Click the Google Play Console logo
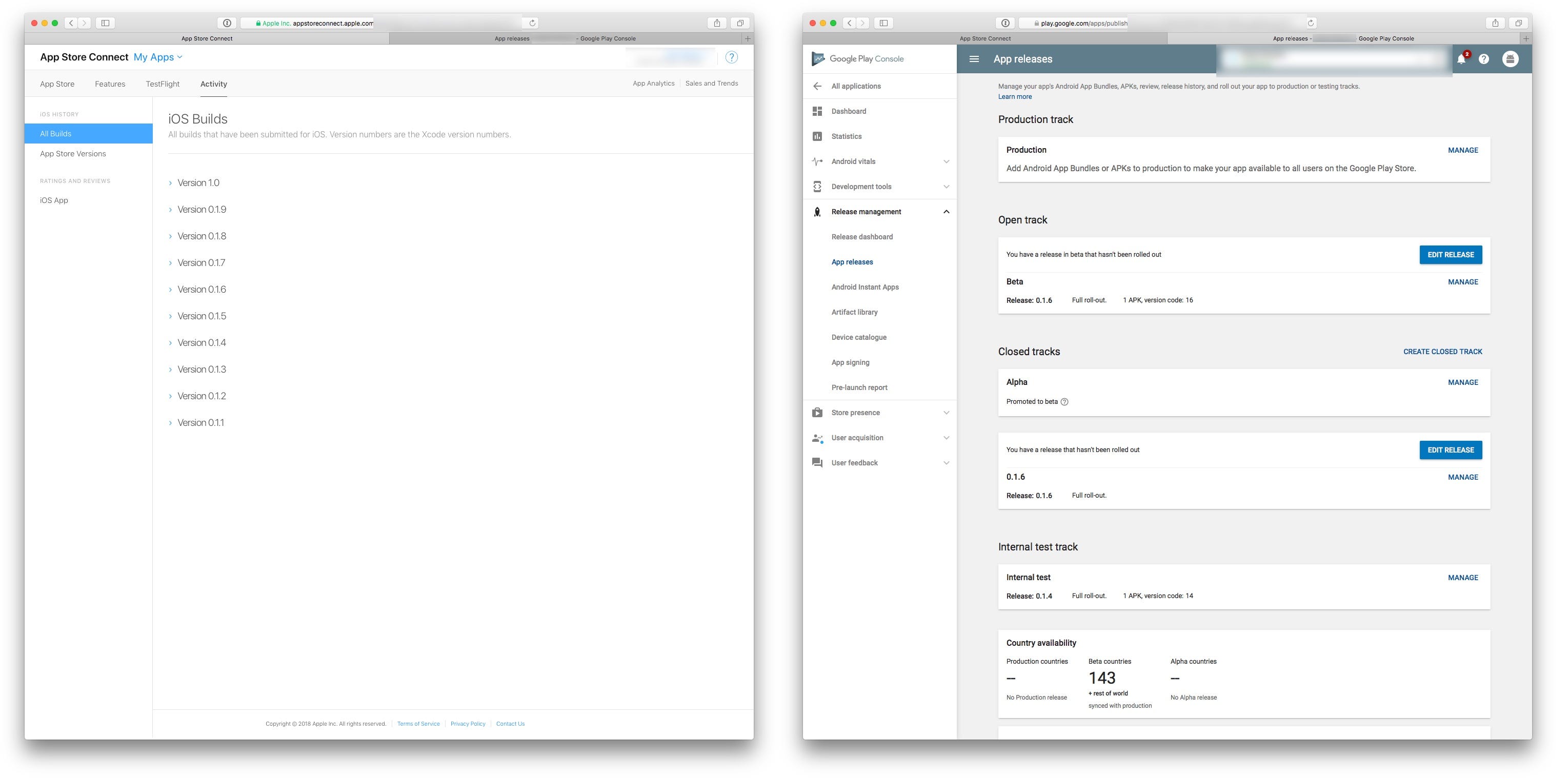The height and width of the screenshot is (778, 1568). click(858, 59)
